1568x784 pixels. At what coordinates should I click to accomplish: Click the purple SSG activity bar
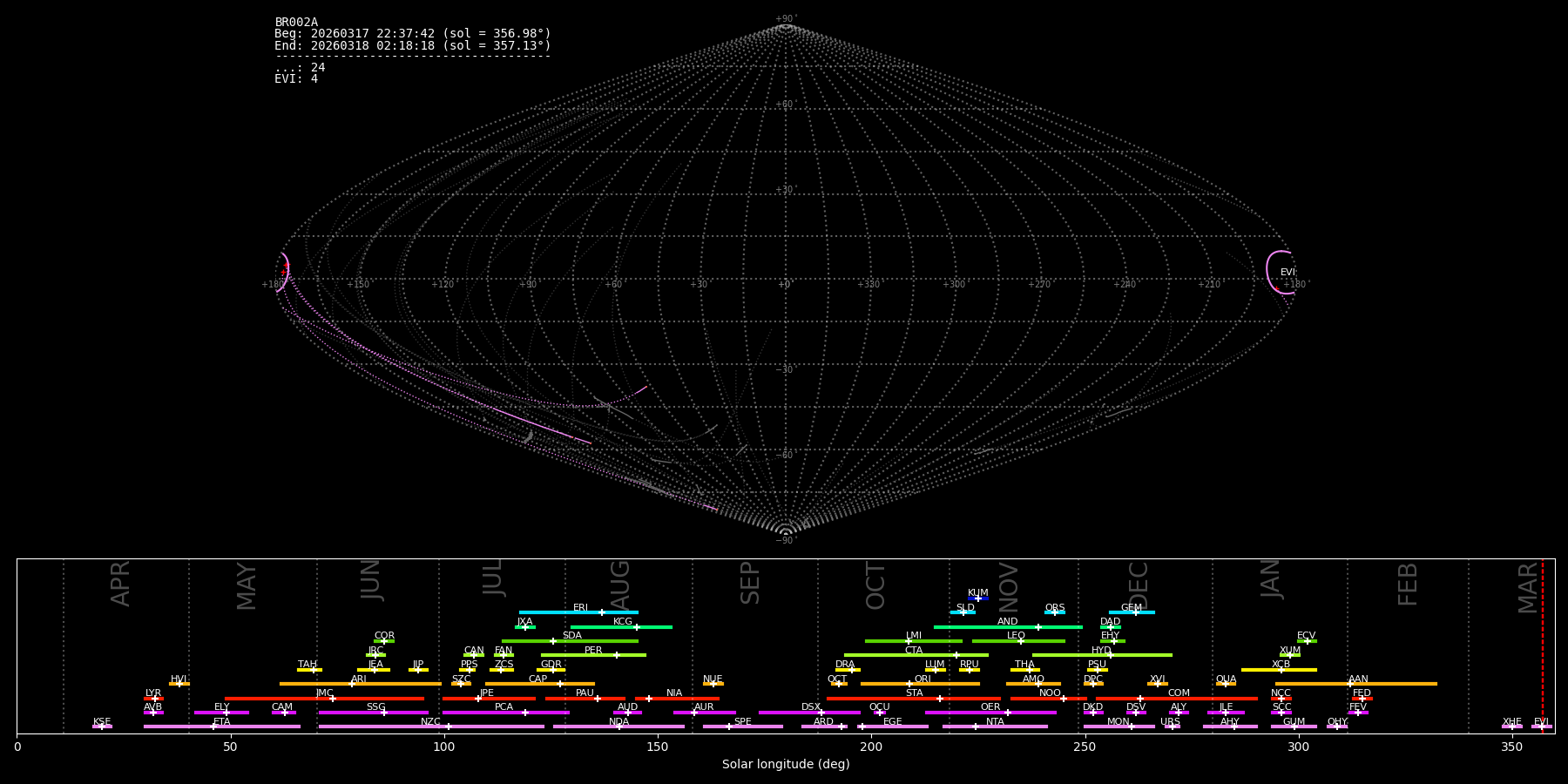373,713
